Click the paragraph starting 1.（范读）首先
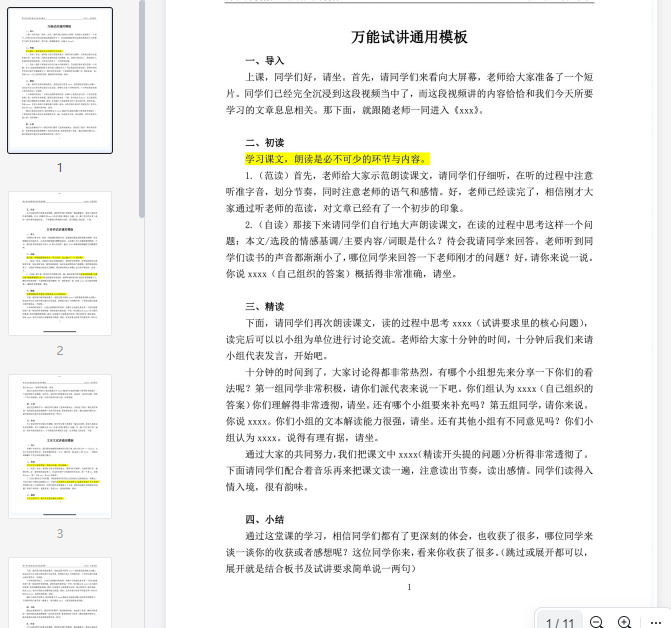This screenshot has width=671, height=628. [410, 192]
